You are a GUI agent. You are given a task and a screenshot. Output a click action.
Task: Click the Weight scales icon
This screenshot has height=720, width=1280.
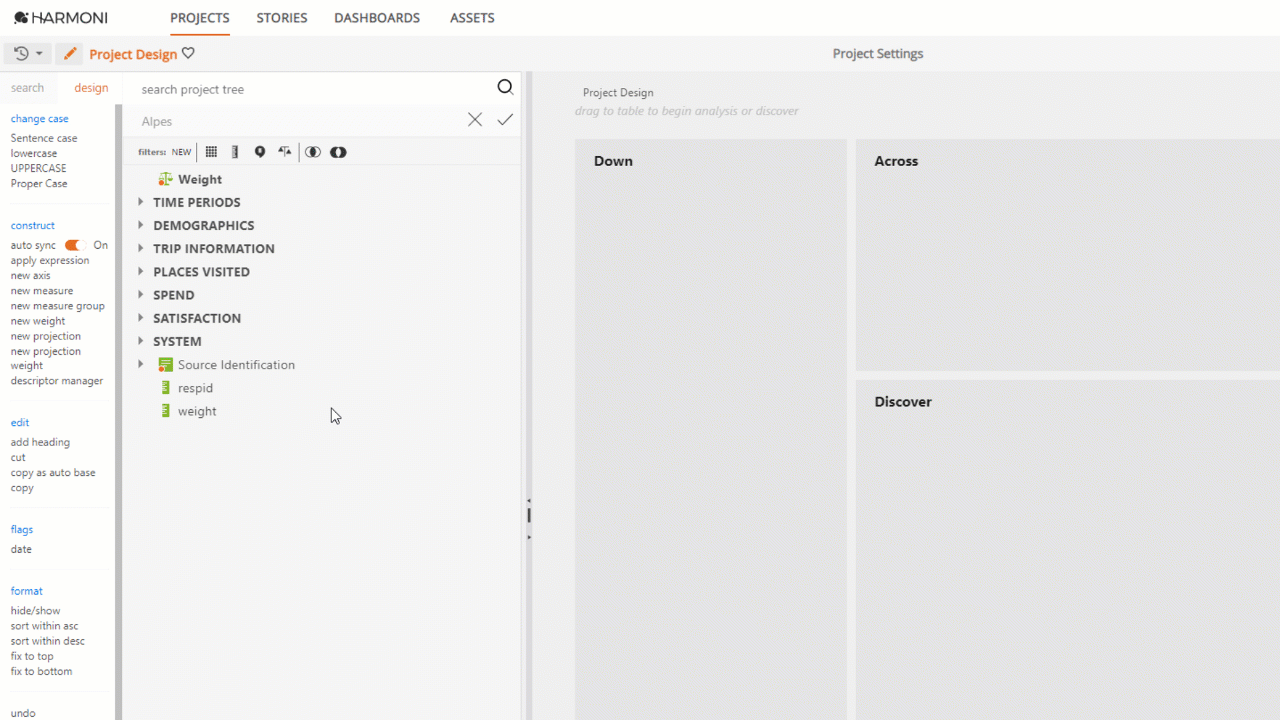166,179
